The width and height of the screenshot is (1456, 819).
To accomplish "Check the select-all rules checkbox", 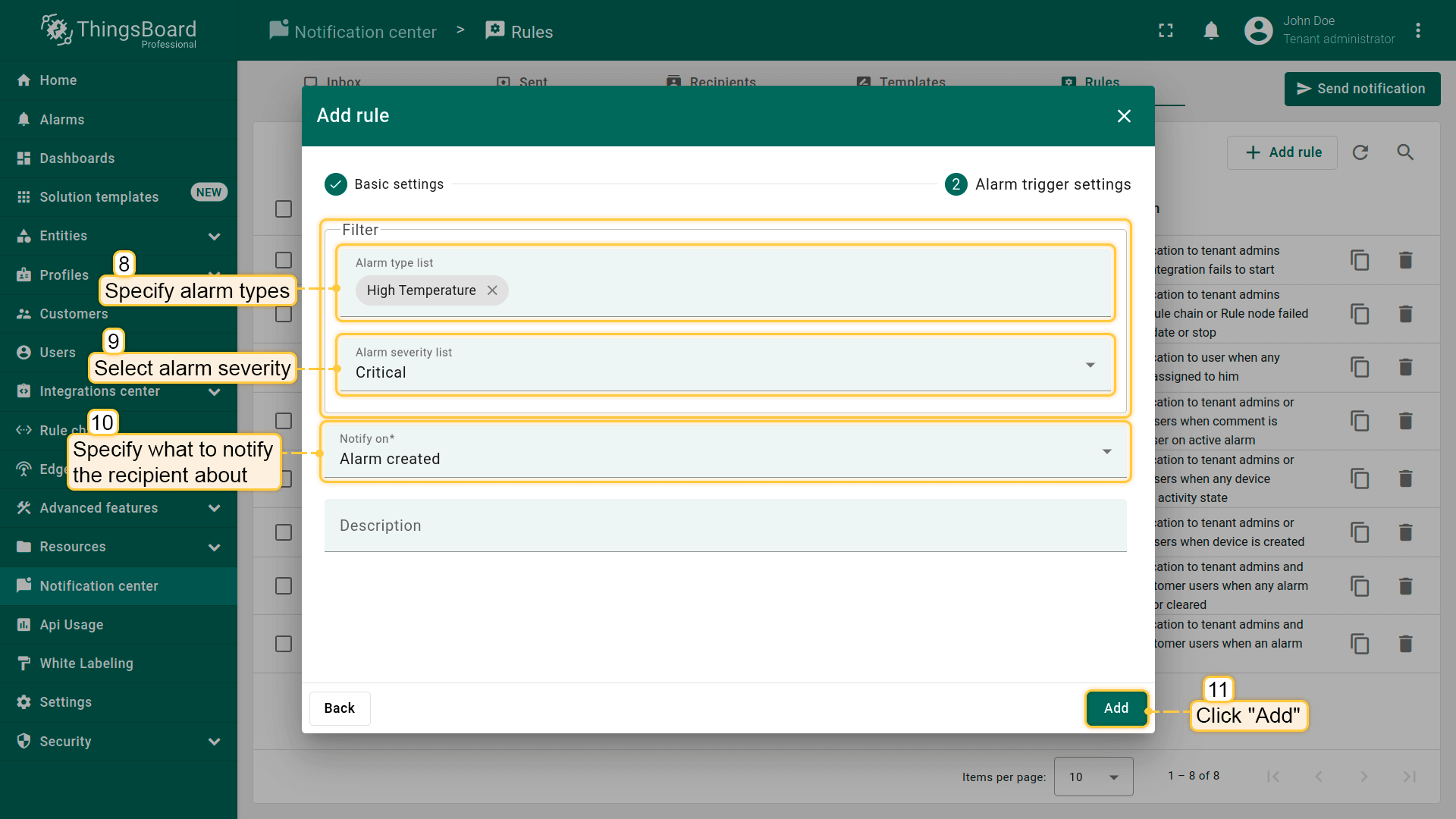I will 284,209.
